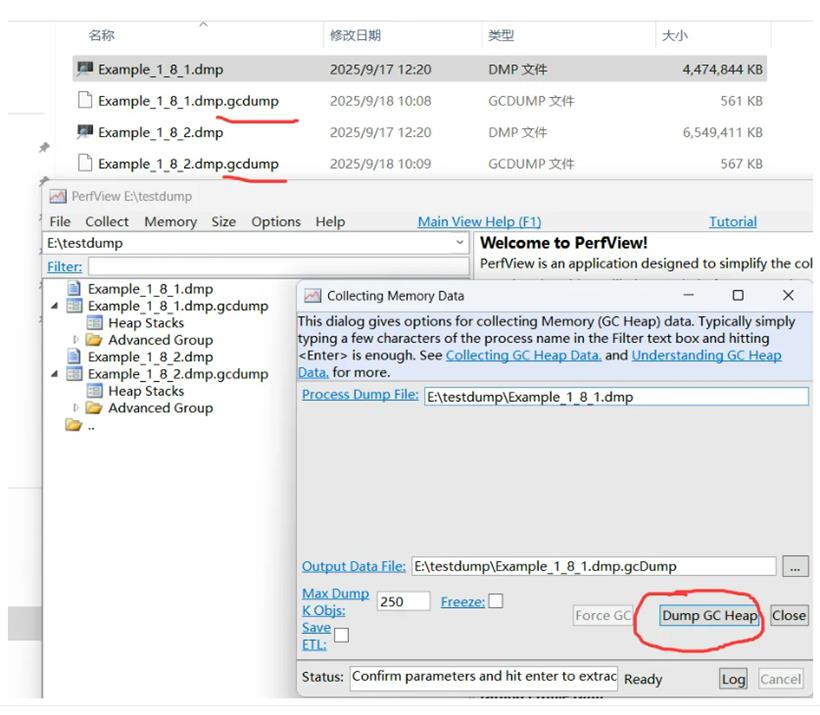Select the Example_1_8_2.dmp row in Explorer

click(x=419, y=132)
